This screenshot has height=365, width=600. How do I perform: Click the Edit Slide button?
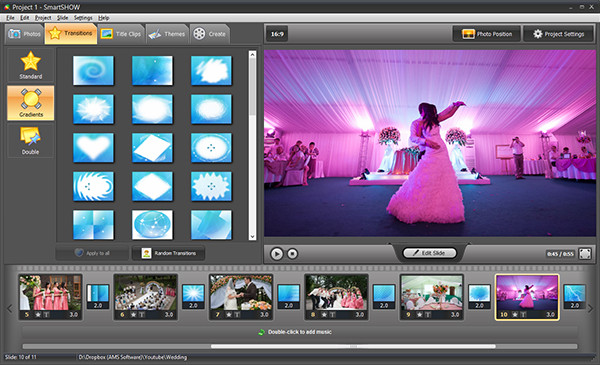[430, 253]
